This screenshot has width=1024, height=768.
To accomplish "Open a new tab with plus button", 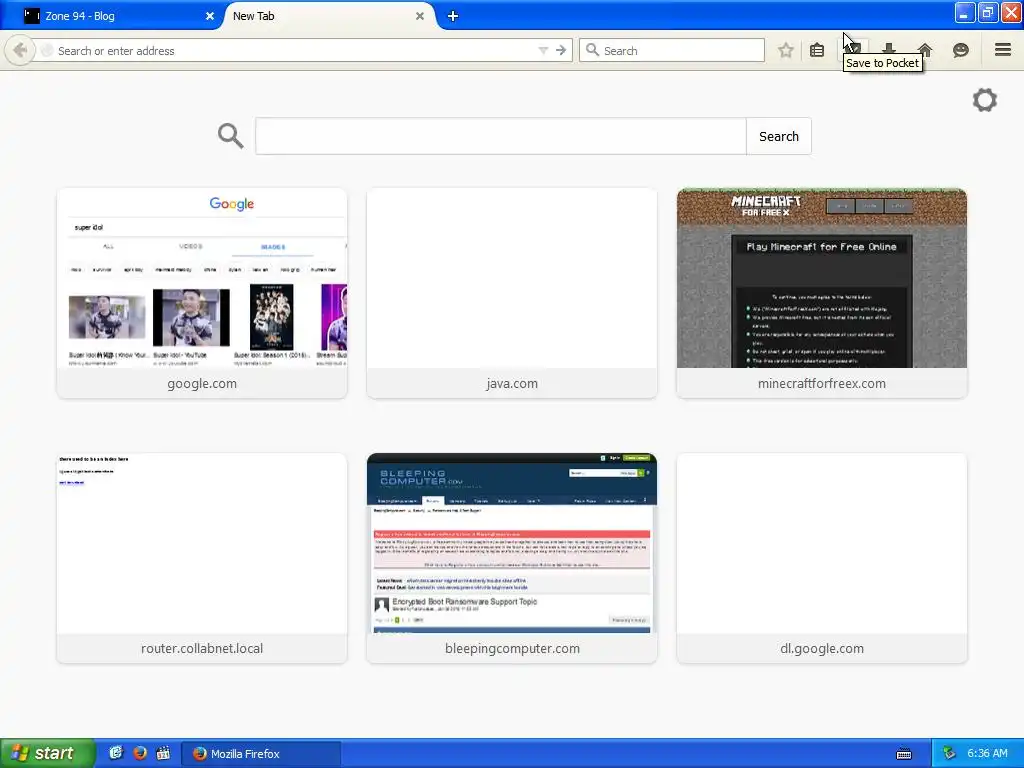I will coord(453,16).
